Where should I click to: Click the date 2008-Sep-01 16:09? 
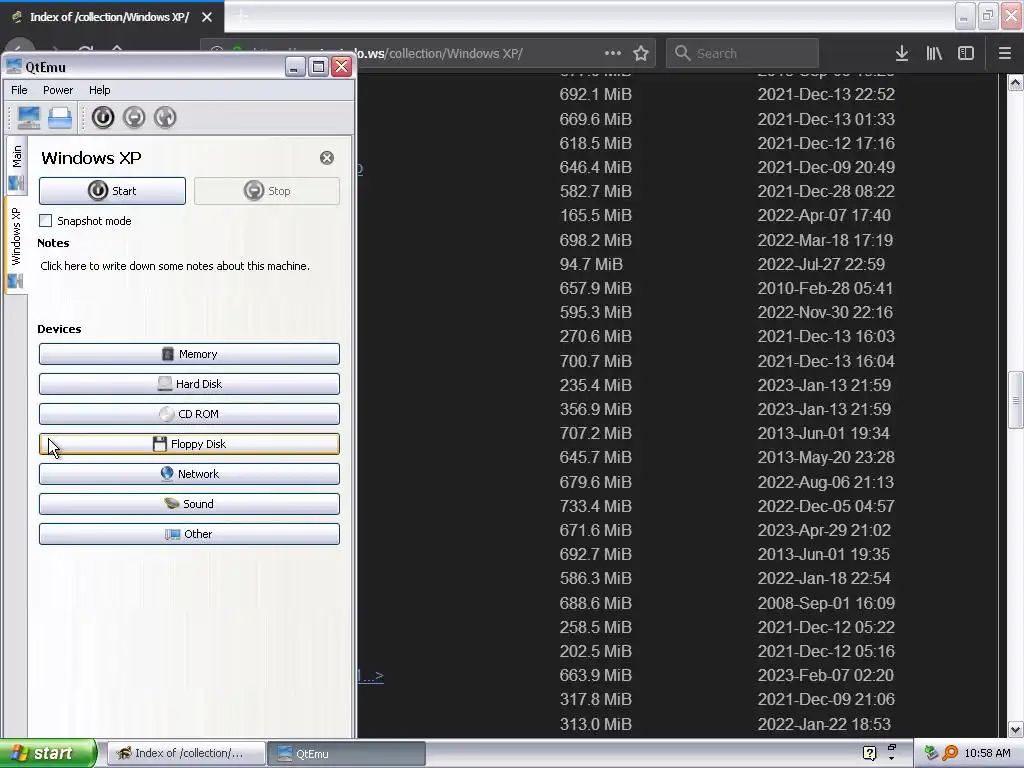click(x=826, y=603)
